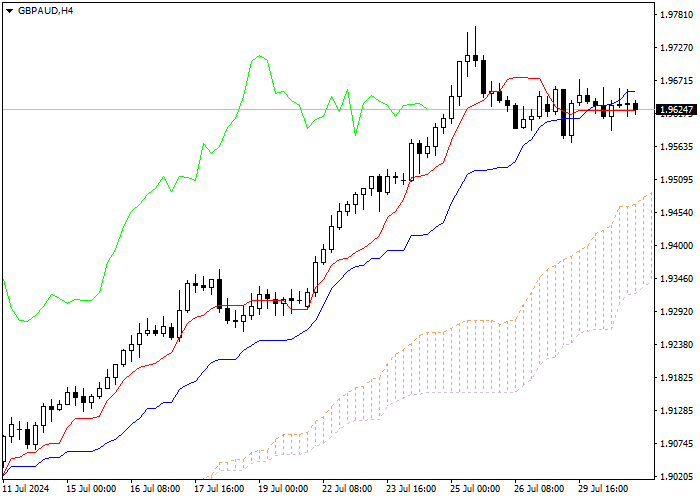The height and width of the screenshot is (500, 700).
Task: Click the 15 Jul 00:00 time label
Action: (x=92, y=489)
